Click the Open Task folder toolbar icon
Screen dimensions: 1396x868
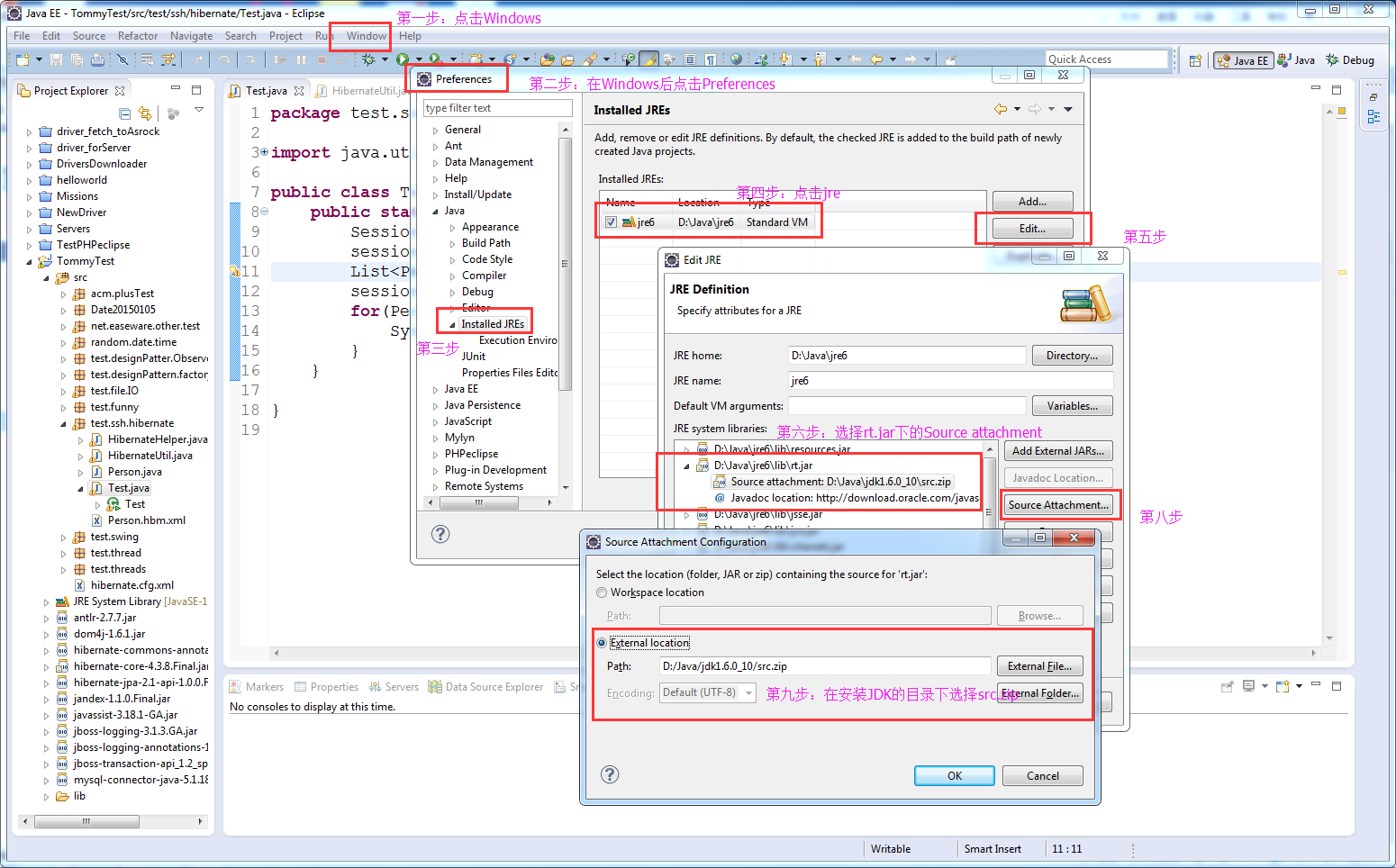(567, 59)
